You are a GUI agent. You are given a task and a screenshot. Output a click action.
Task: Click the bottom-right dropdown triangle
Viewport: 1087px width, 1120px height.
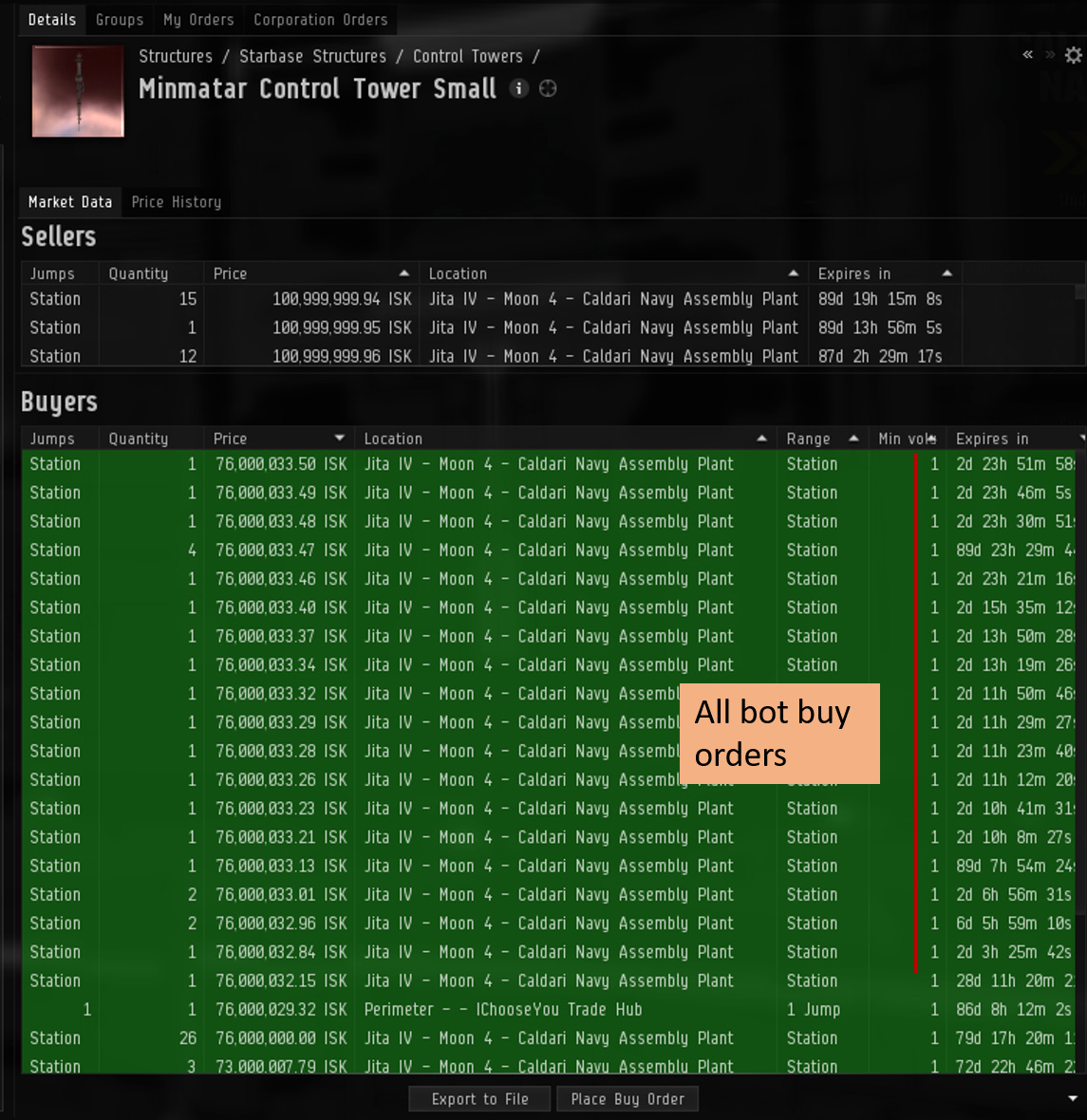point(1072,1098)
